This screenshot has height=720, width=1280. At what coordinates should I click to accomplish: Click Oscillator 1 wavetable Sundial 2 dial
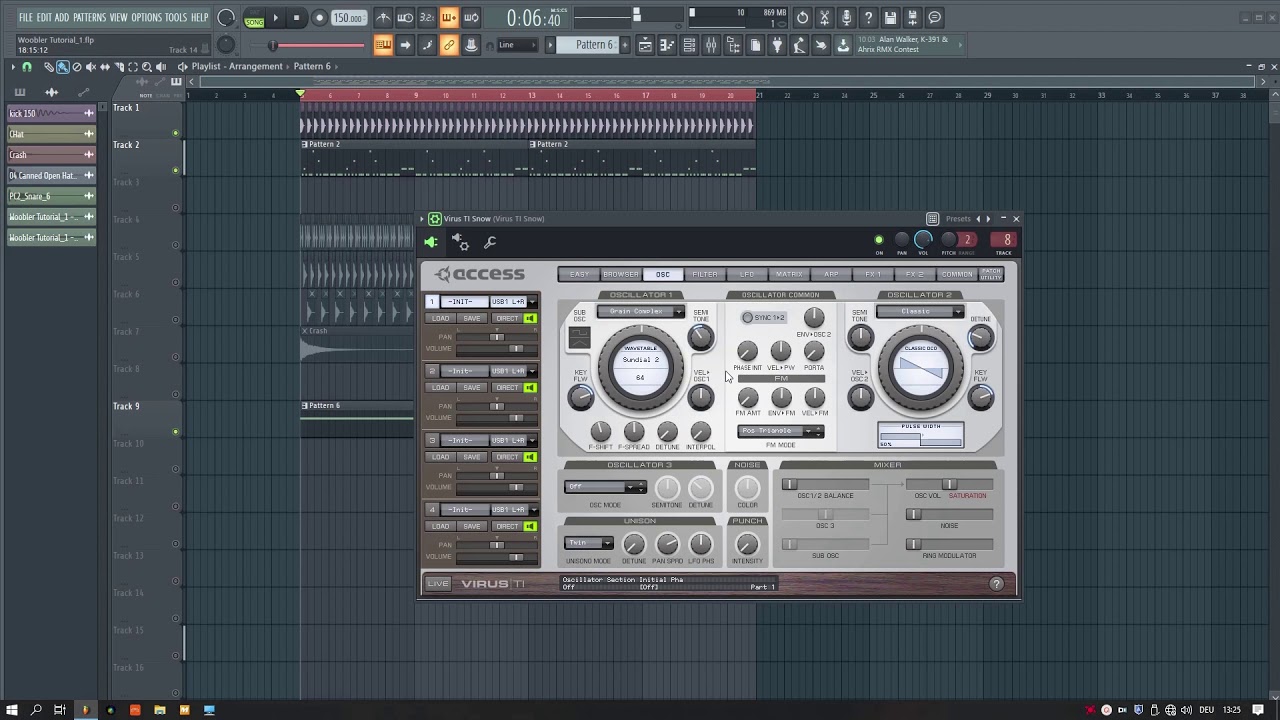[x=640, y=367]
